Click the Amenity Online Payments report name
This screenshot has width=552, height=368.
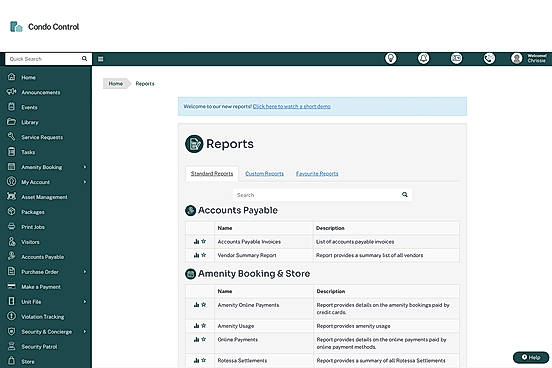[248, 305]
